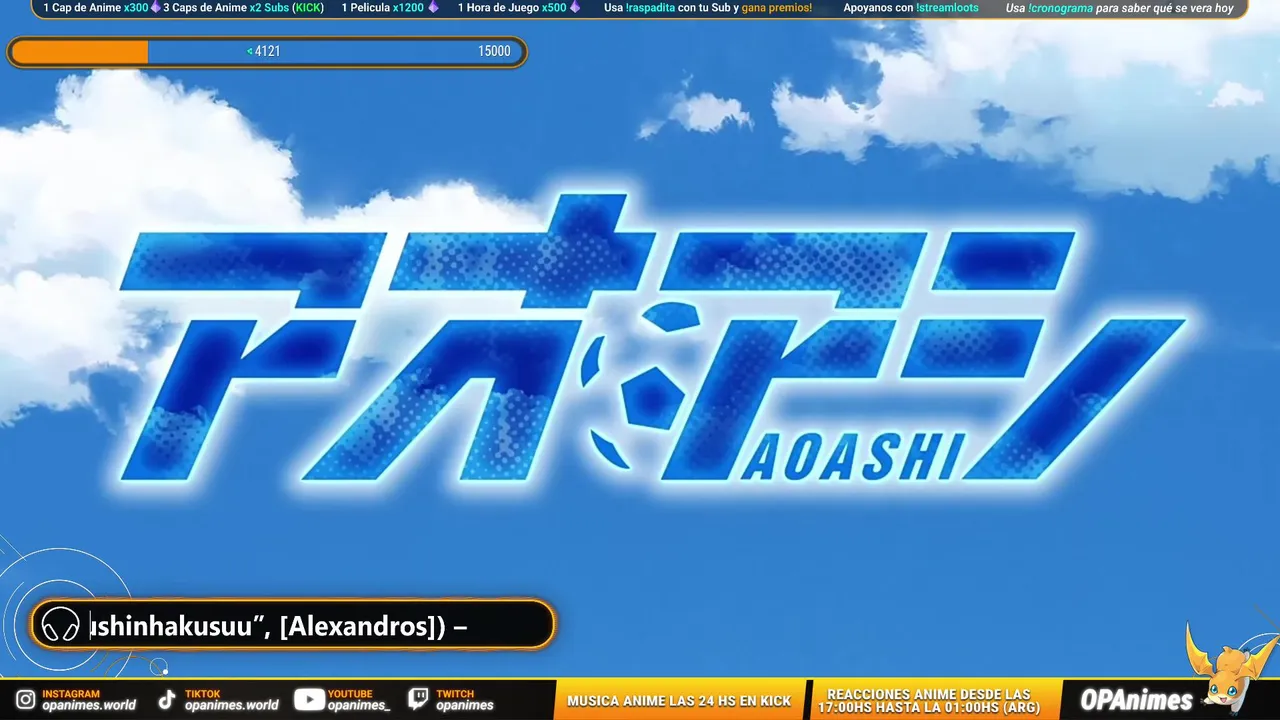1280x720 pixels.
Task: Click the TikTok logo icon
Action: [x=168, y=700]
